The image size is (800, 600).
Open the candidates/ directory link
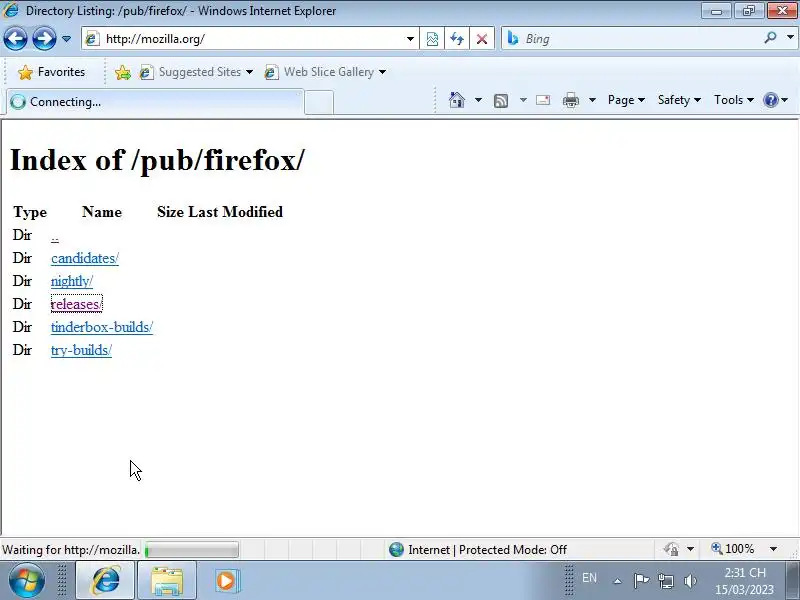tap(85, 258)
